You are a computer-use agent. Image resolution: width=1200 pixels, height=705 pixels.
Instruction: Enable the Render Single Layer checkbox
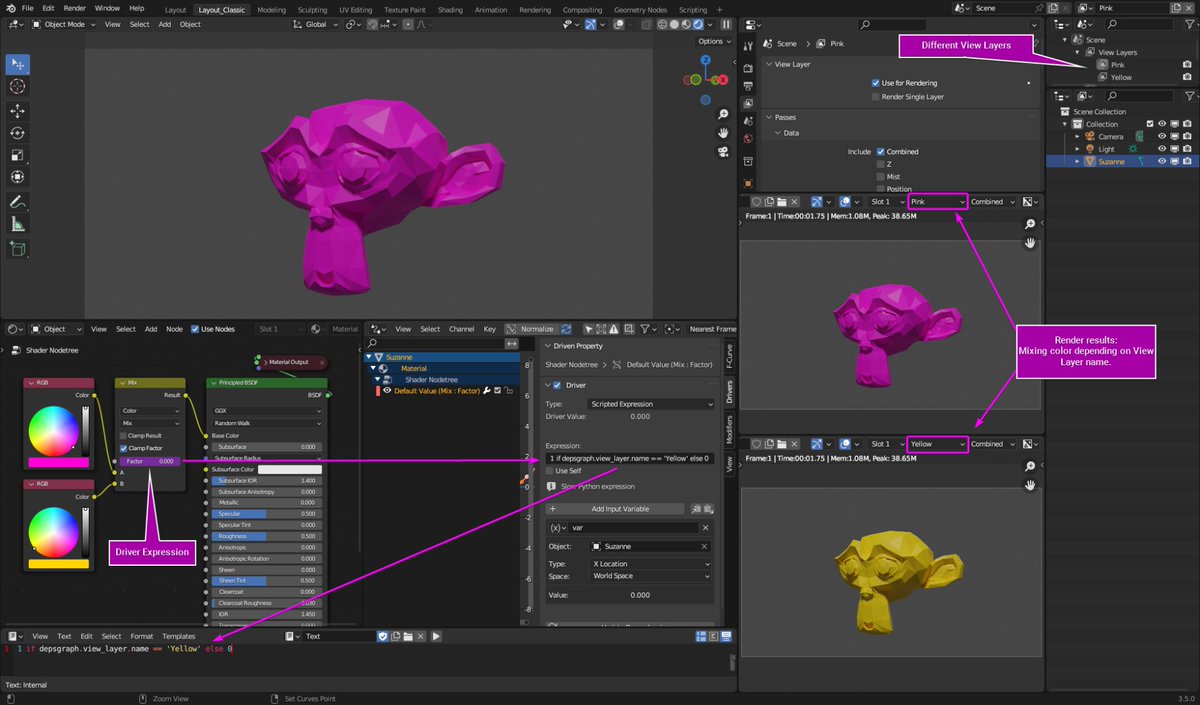875,96
